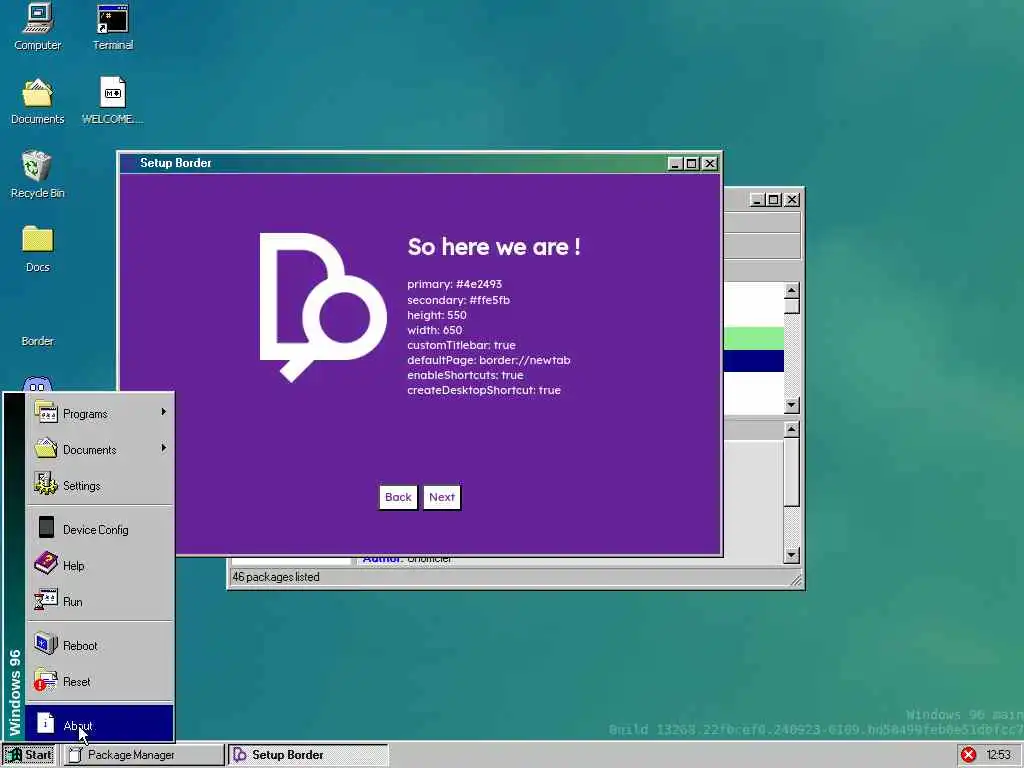The height and width of the screenshot is (768, 1024).
Task: Click the 'secondary: #ffe5fb' text
Action: [458, 300]
